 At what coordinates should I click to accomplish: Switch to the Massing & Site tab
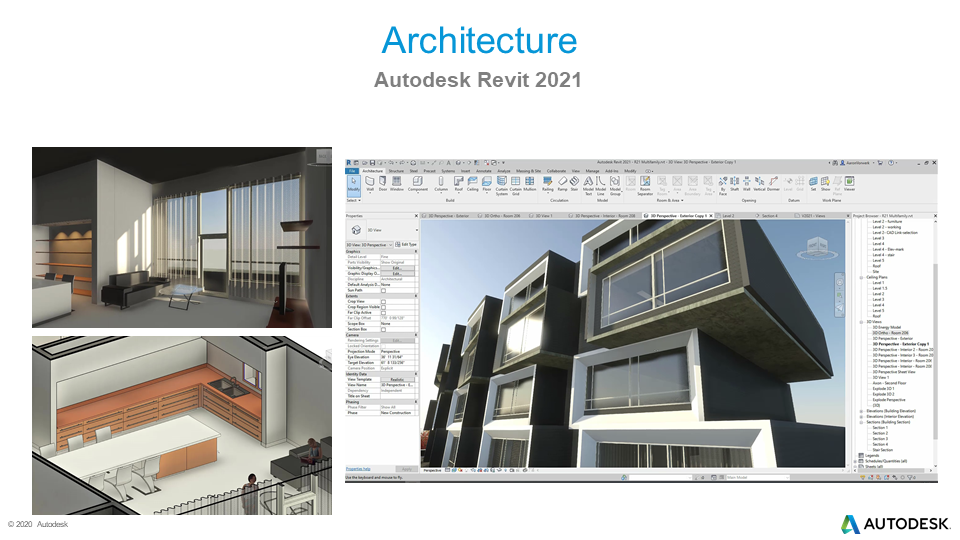(528, 171)
